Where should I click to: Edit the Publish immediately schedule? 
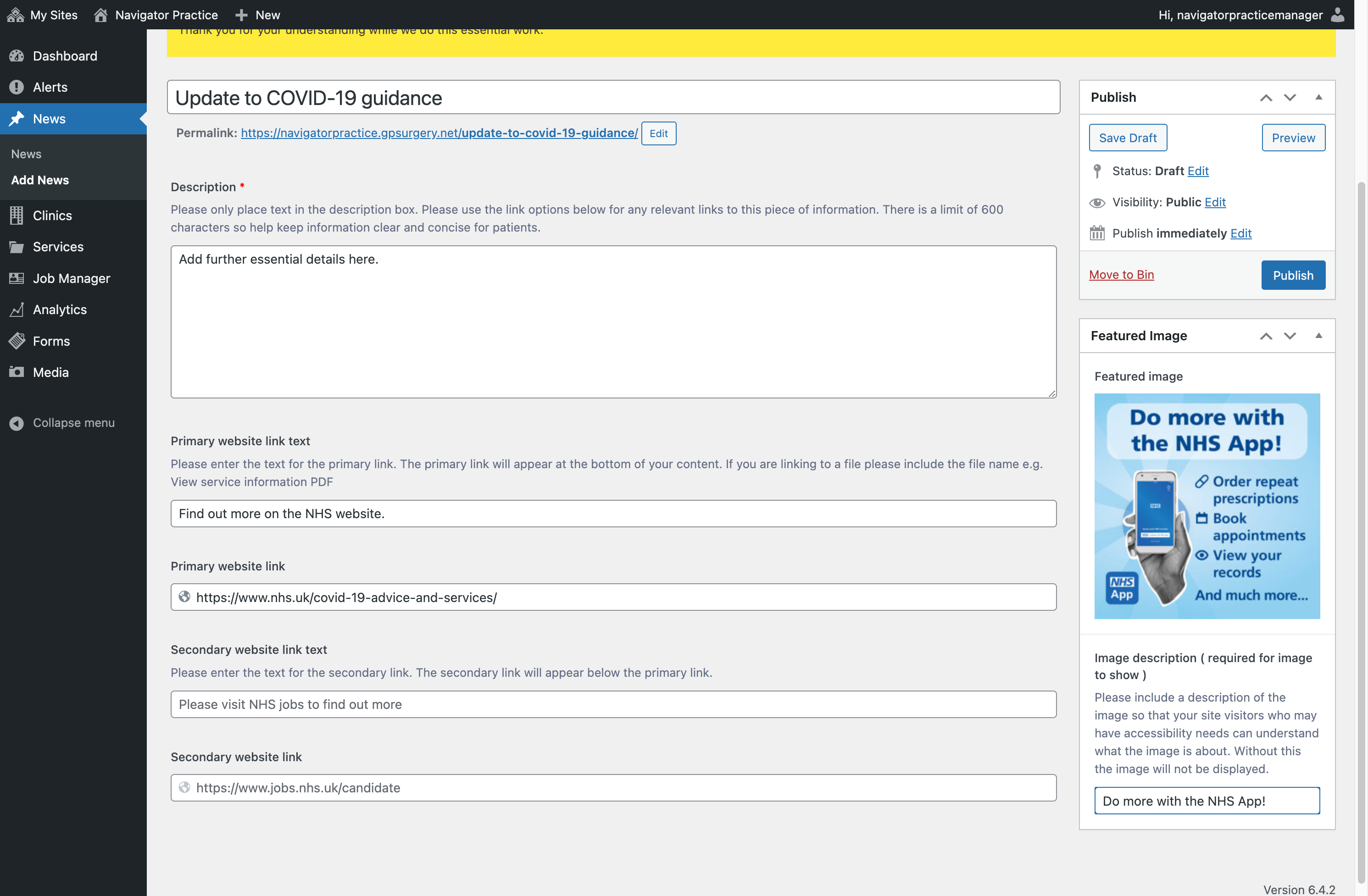click(x=1241, y=233)
